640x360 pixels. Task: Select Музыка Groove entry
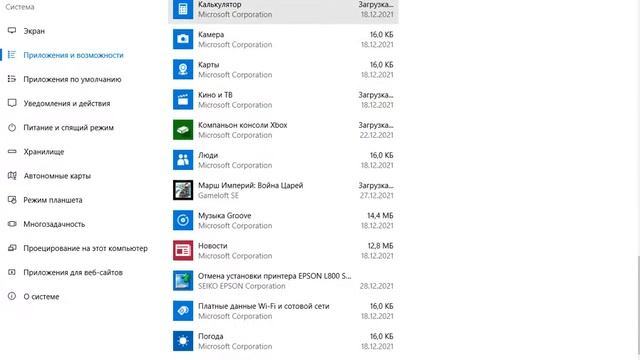point(283,220)
